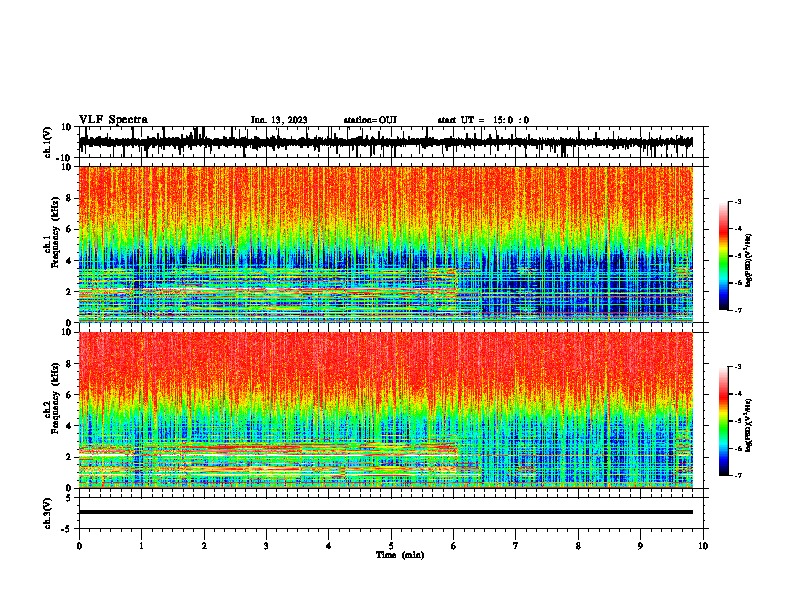792x612 pixels.
Task: Click the black ch.3 voltage line
Action: coord(385,512)
